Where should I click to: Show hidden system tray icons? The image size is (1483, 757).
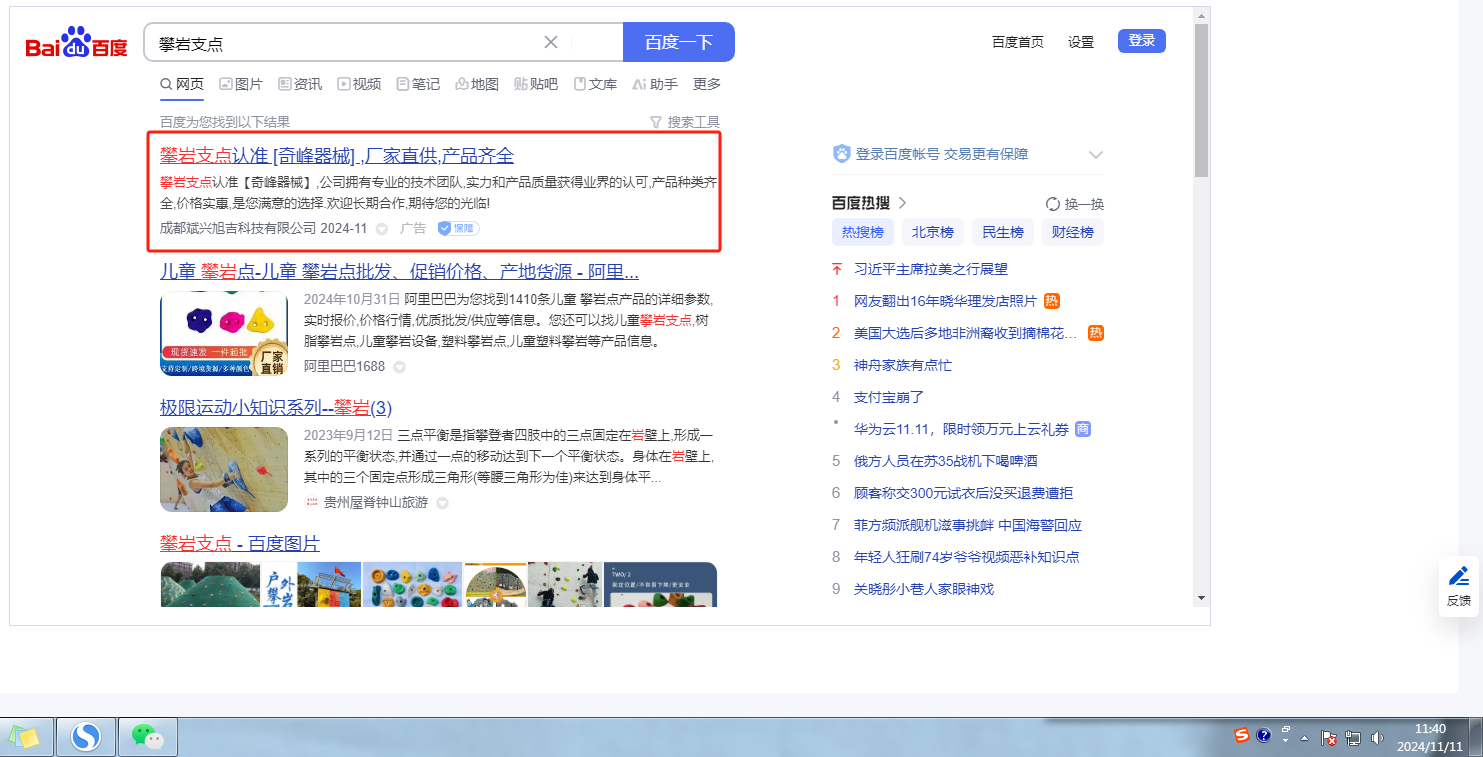click(1303, 738)
